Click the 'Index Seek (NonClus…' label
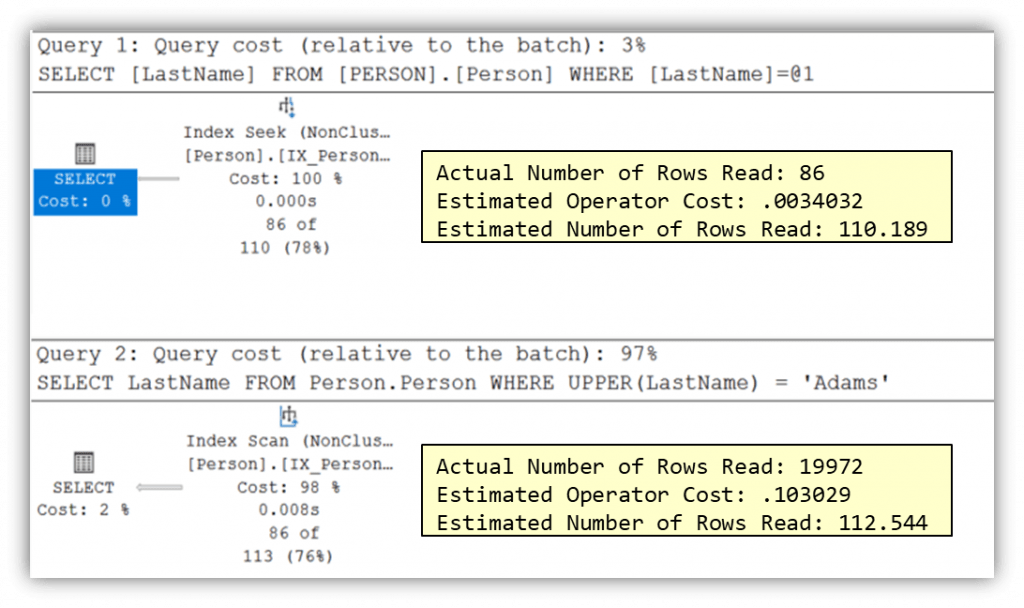The width and height of the screenshot is (1024, 608). point(287,132)
